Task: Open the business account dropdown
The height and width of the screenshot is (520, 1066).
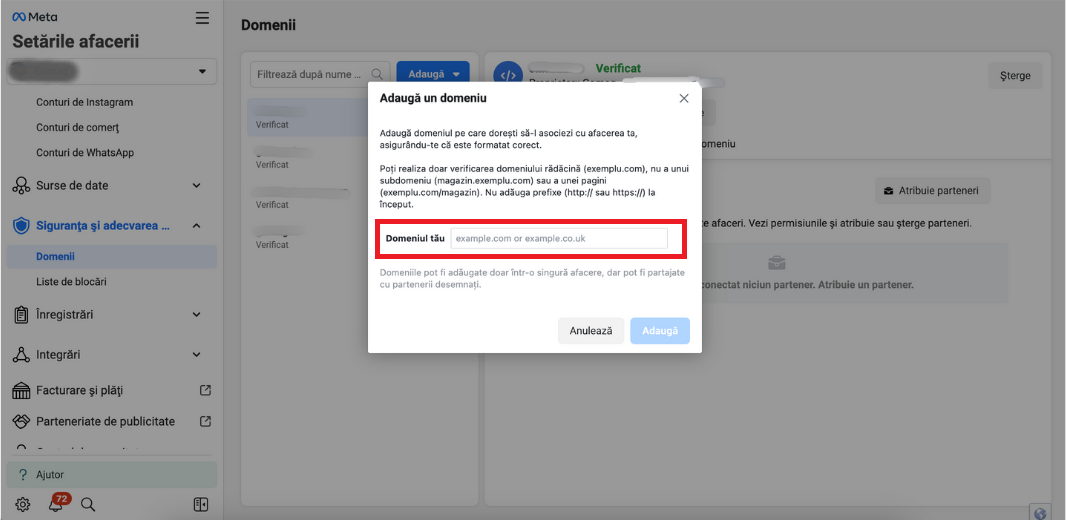Action: coord(112,72)
